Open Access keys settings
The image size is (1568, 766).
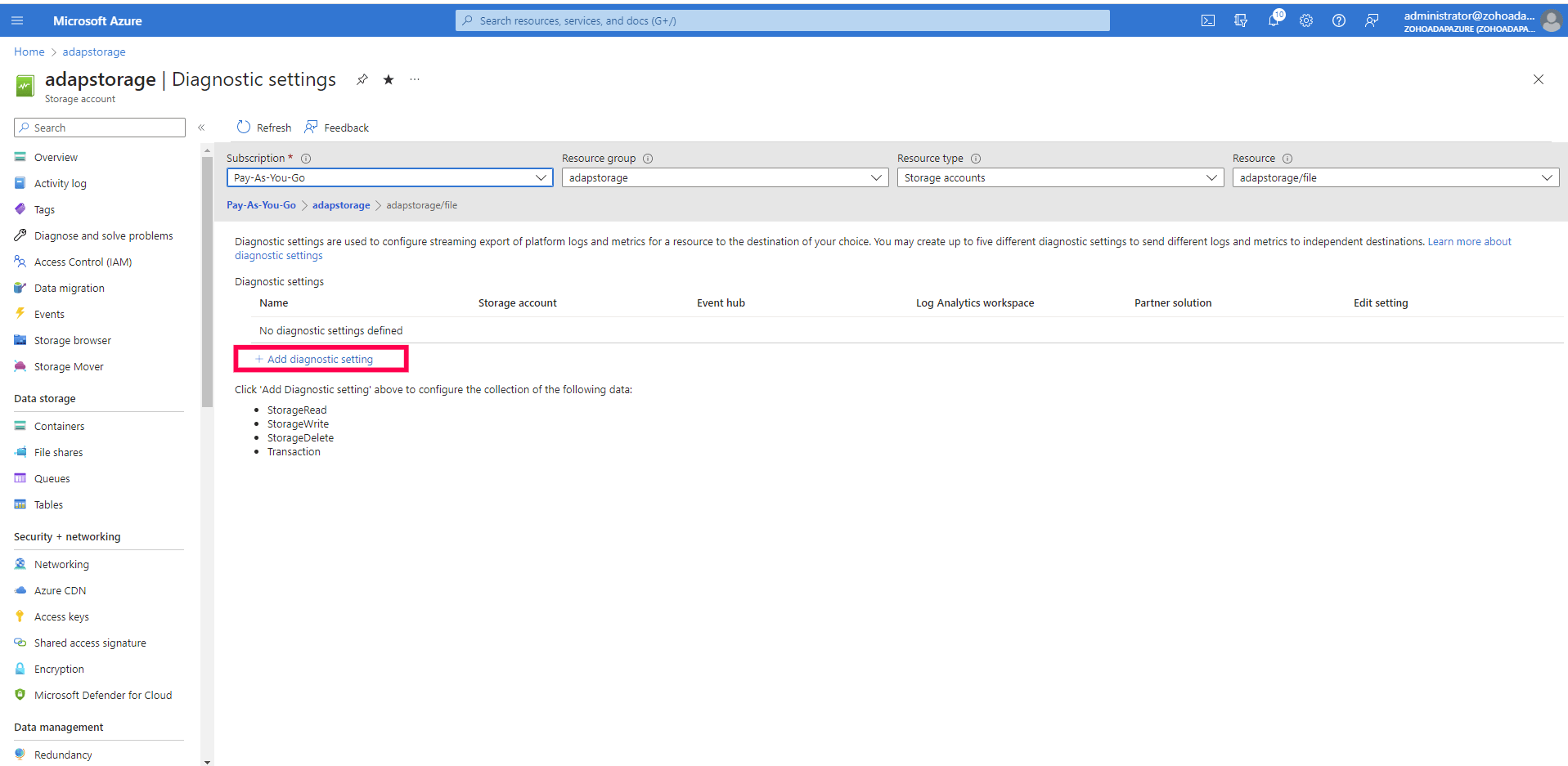[61, 616]
